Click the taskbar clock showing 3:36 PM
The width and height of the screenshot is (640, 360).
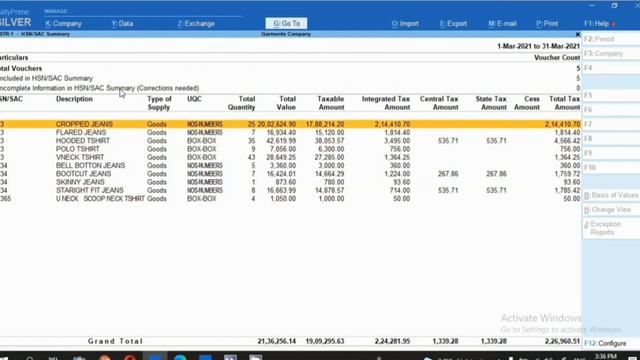pyautogui.click(x=605, y=356)
